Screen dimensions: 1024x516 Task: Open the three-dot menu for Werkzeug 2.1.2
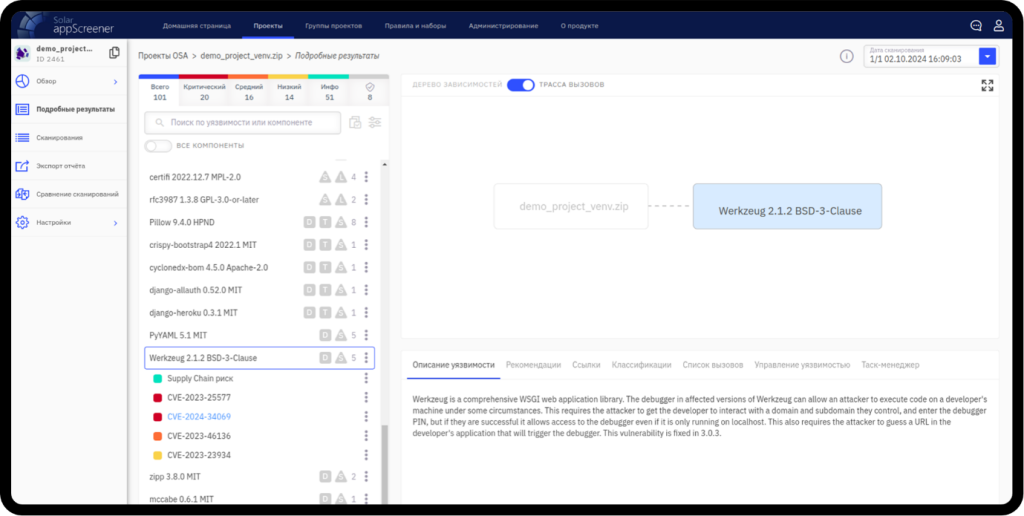[366, 358]
